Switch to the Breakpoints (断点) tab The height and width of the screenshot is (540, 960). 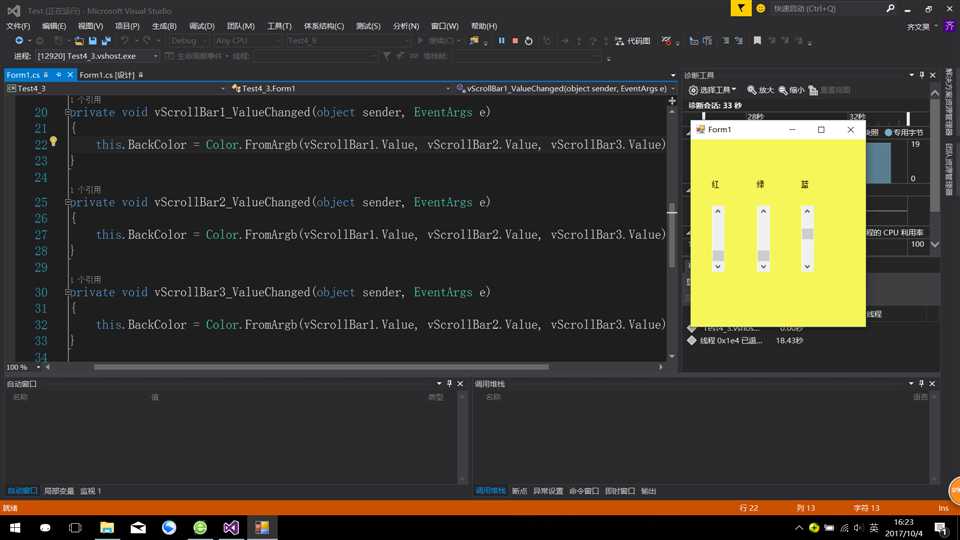(x=519, y=491)
